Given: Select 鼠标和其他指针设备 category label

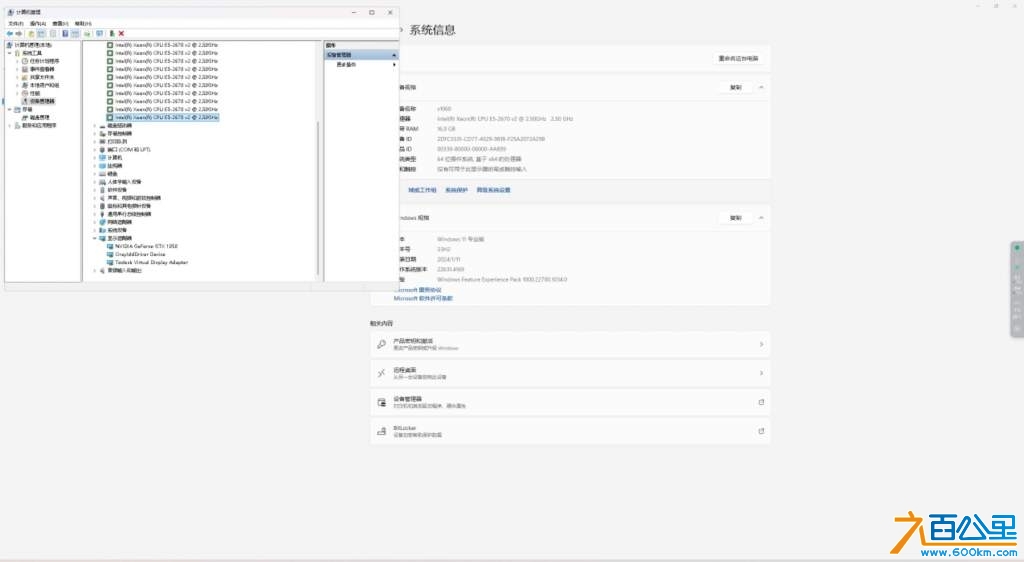Looking at the screenshot, I should pos(129,206).
